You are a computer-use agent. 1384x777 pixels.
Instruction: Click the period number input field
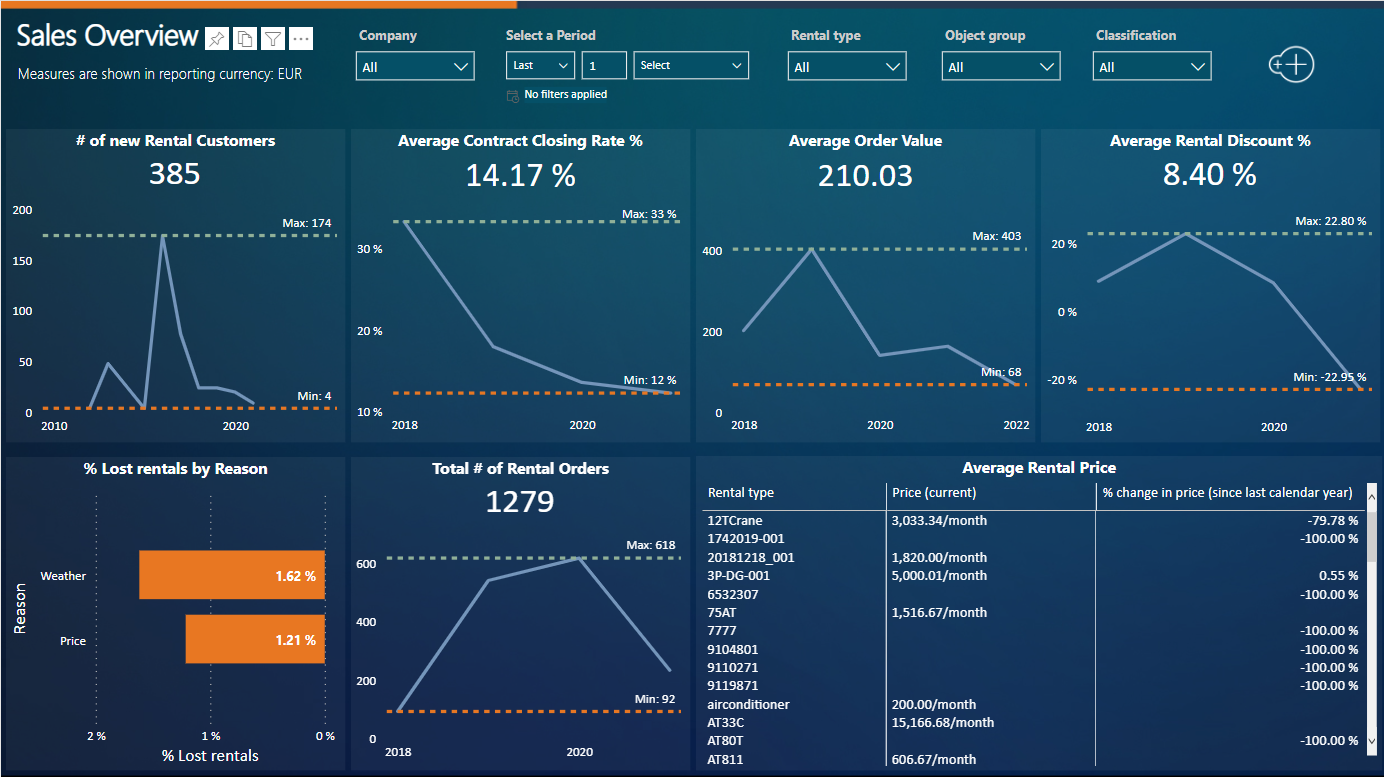(604, 65)
